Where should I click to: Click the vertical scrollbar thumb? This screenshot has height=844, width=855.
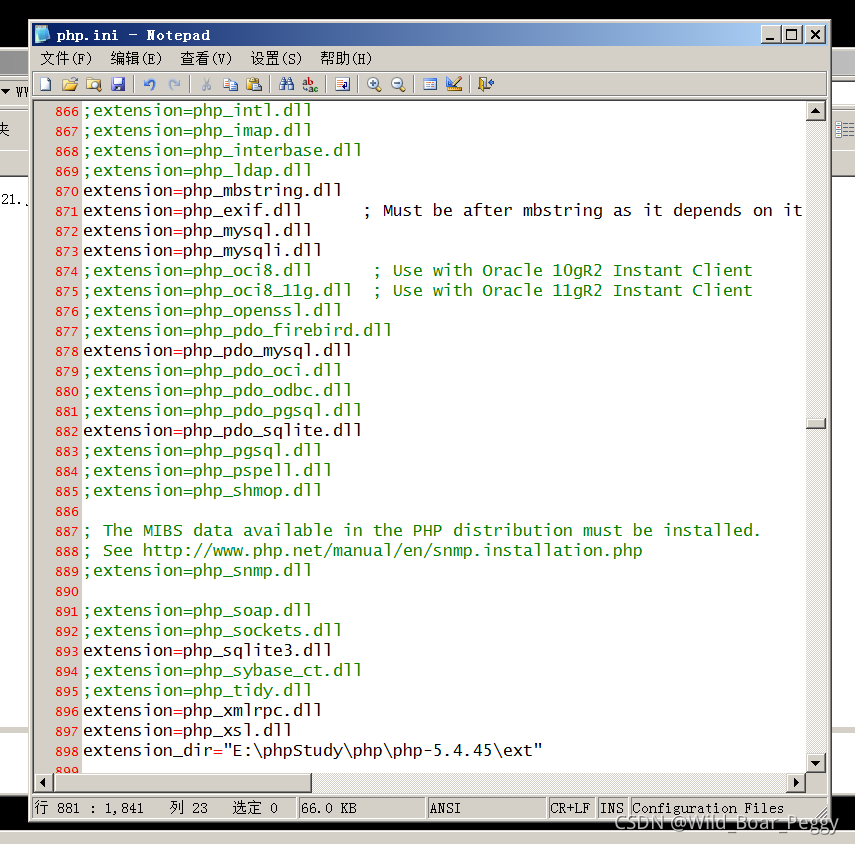815,423
